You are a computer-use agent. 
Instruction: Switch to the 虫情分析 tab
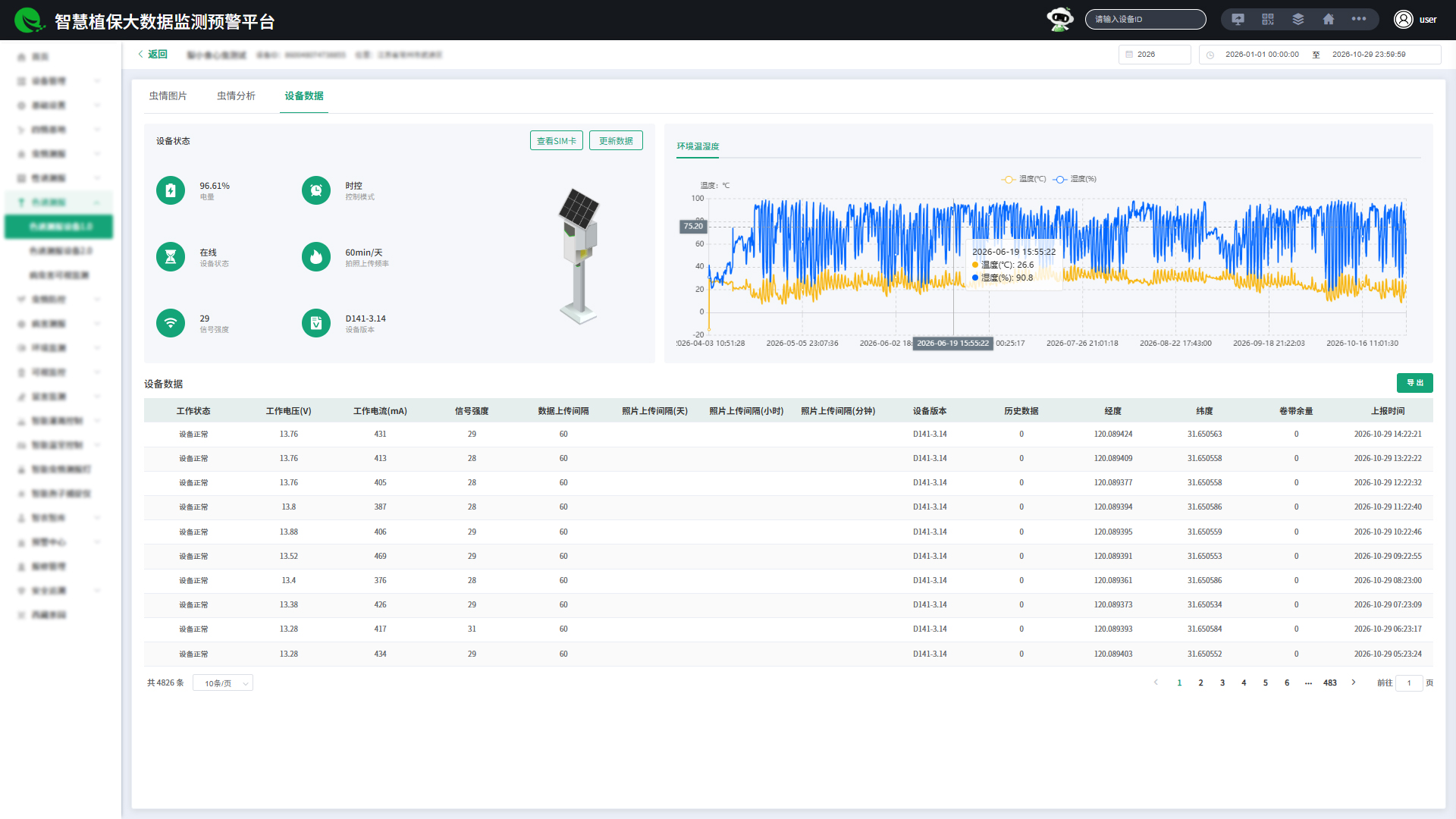236,96
